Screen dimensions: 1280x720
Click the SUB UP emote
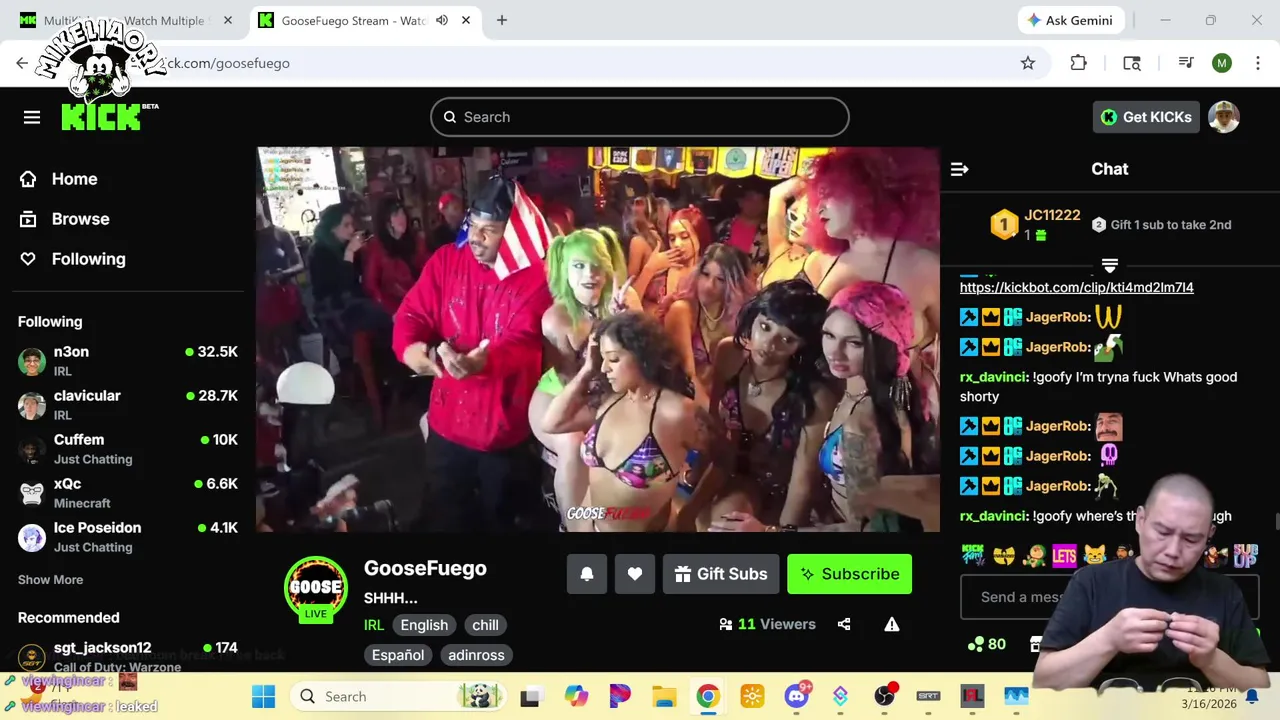pyautogui.click(x=1245, y=555)
